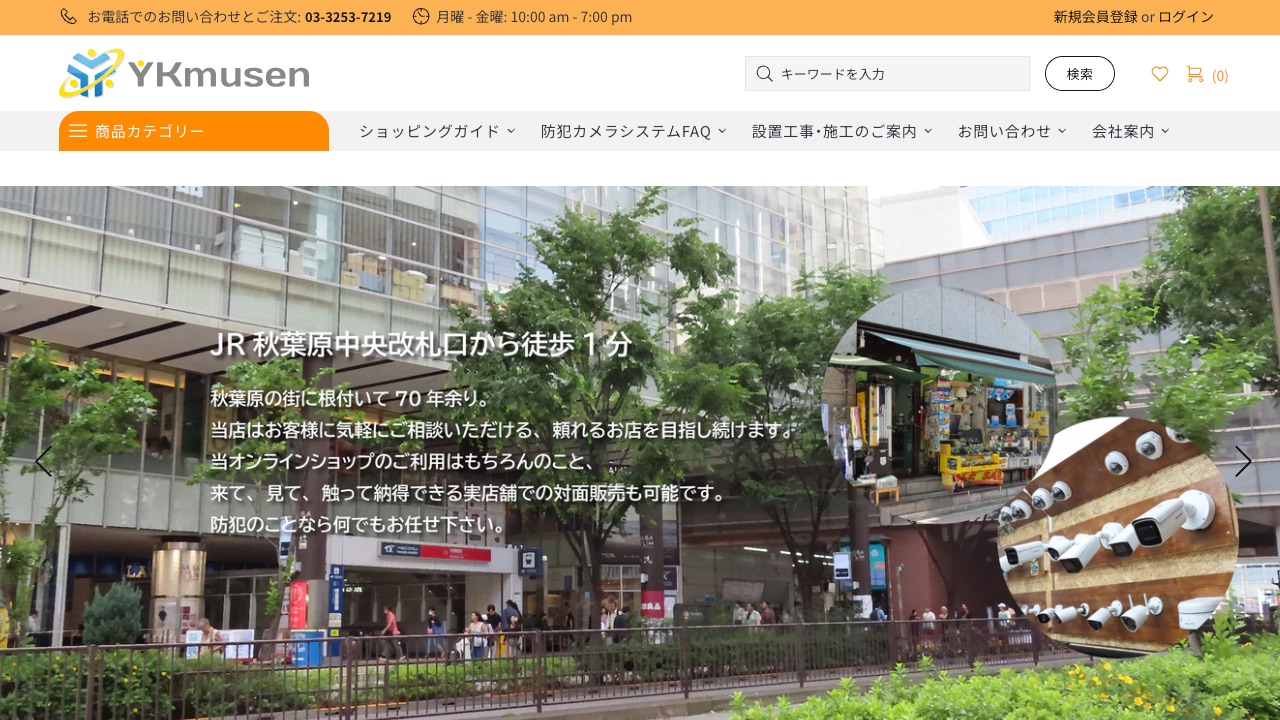This screenshot has width=1280, height=720.
Task: Click the phone icon in top bar
Action: pyautogui.click(x=68, y=16)
